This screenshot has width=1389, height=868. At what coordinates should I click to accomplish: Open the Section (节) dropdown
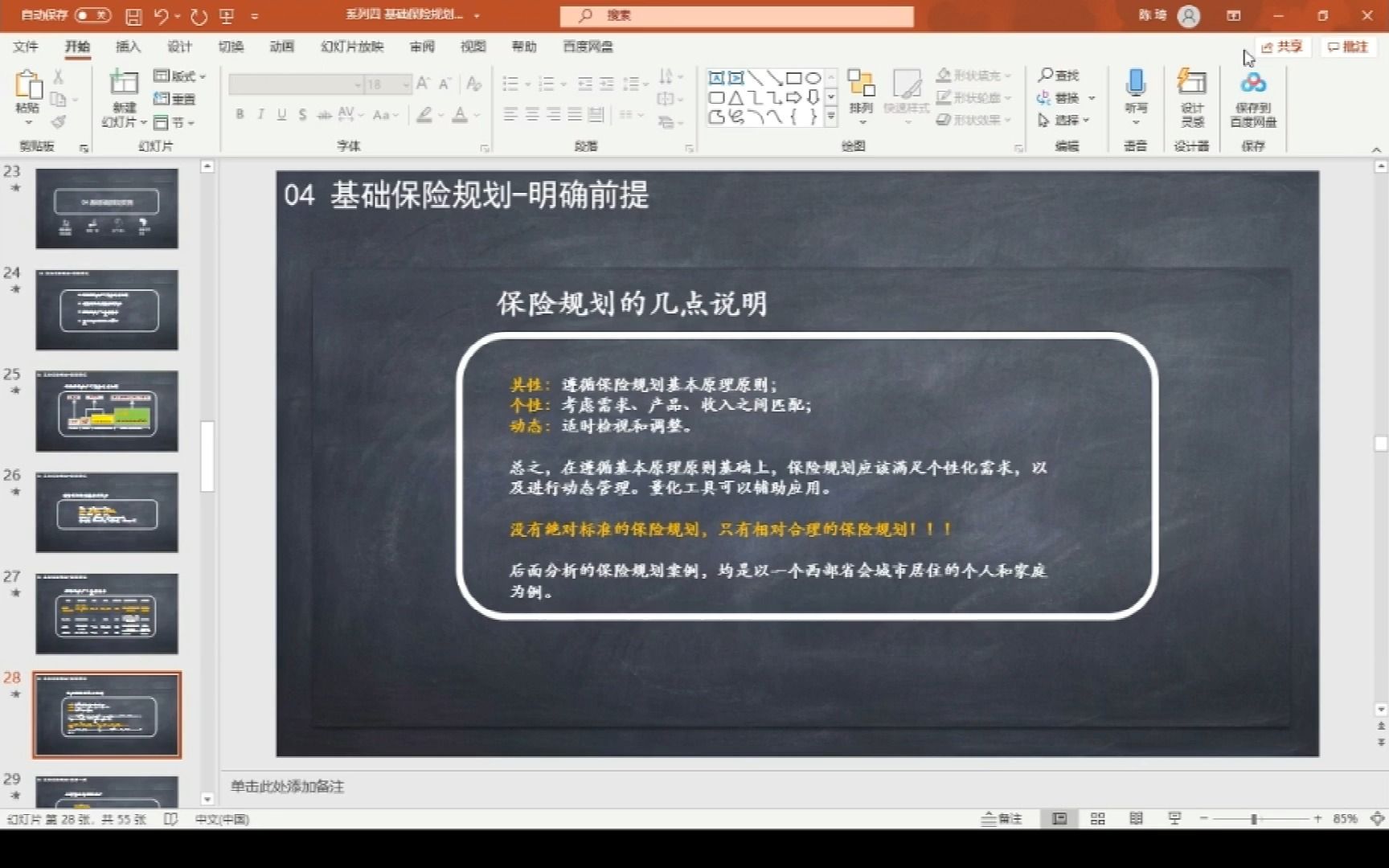(174, 122)
